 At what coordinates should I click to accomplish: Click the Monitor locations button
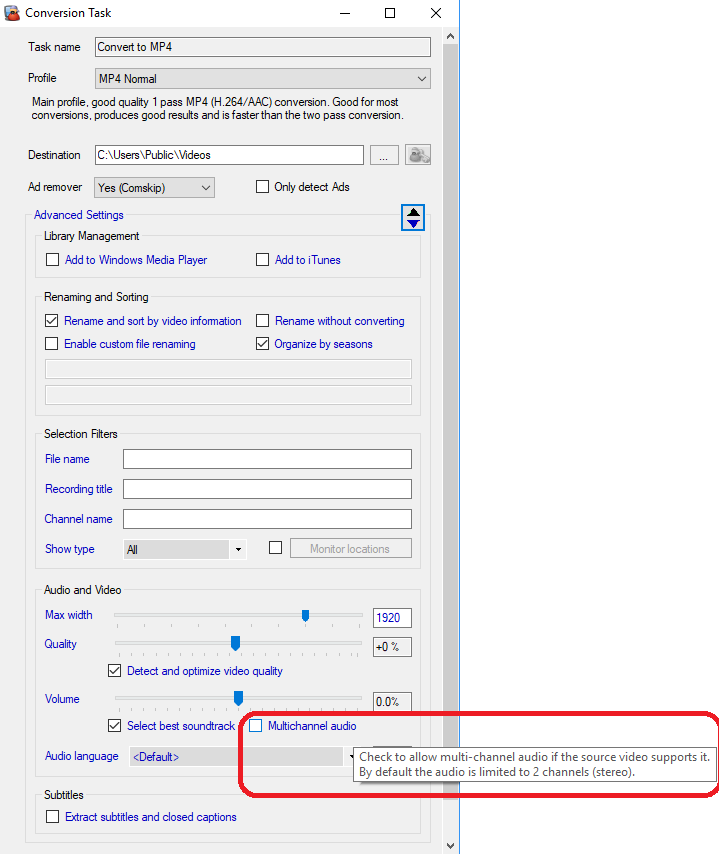click(x=350, y=549)
